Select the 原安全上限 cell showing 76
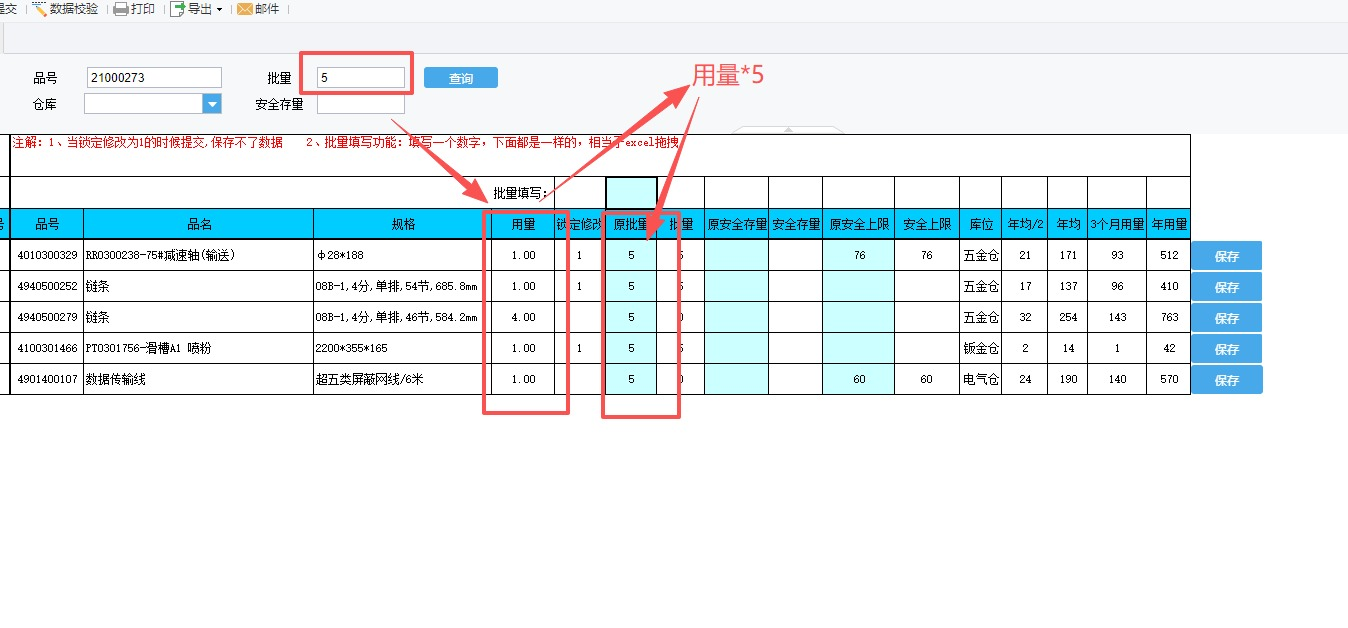This screenshot has width=1348, height=628. pyautogui.click(x=858, y=256)
